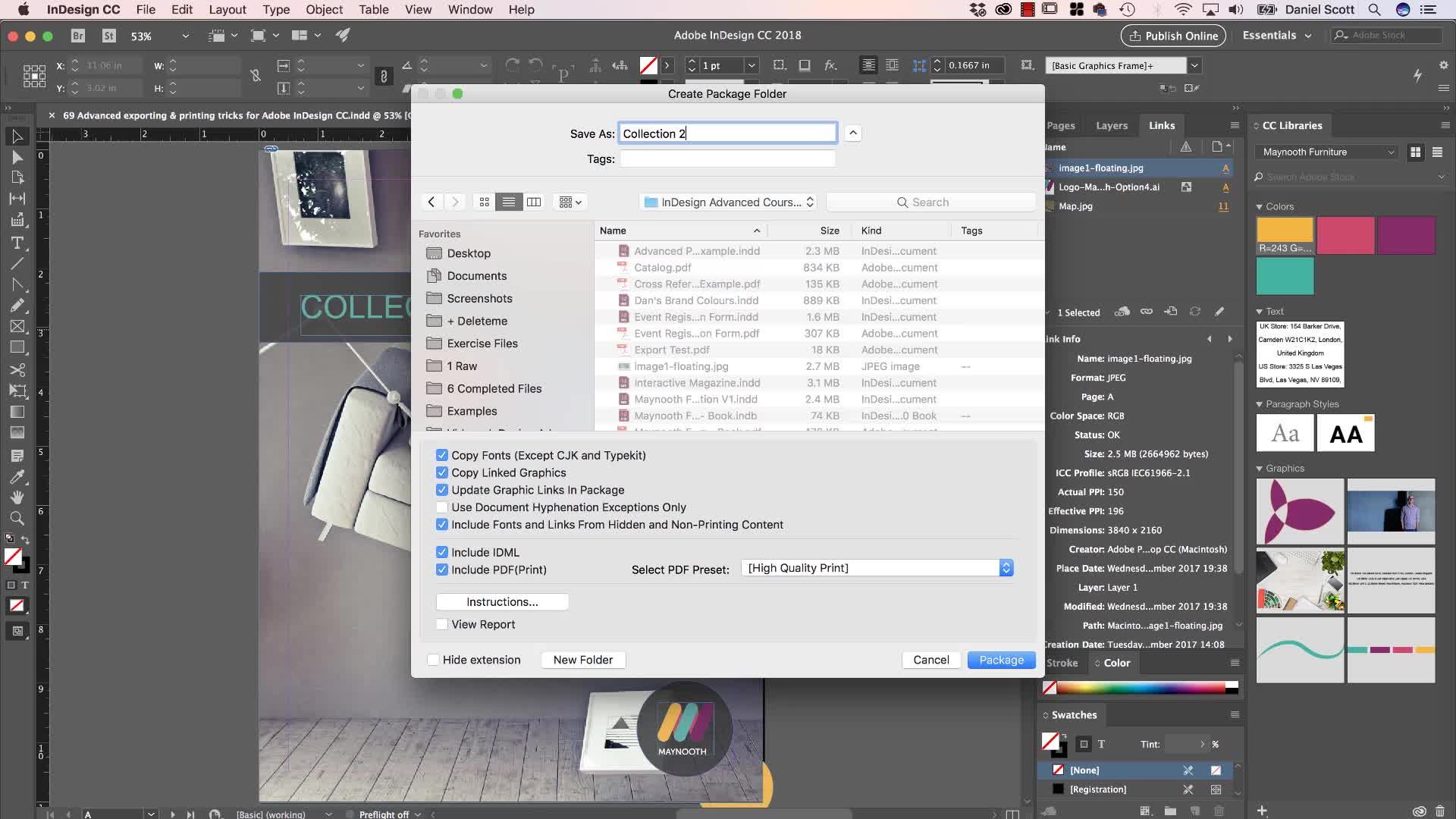Image resolution: width=1456 pixels, height=819 pixels.
Task: Open the group-by arrangement dropdown
Action: click(570, 202)
